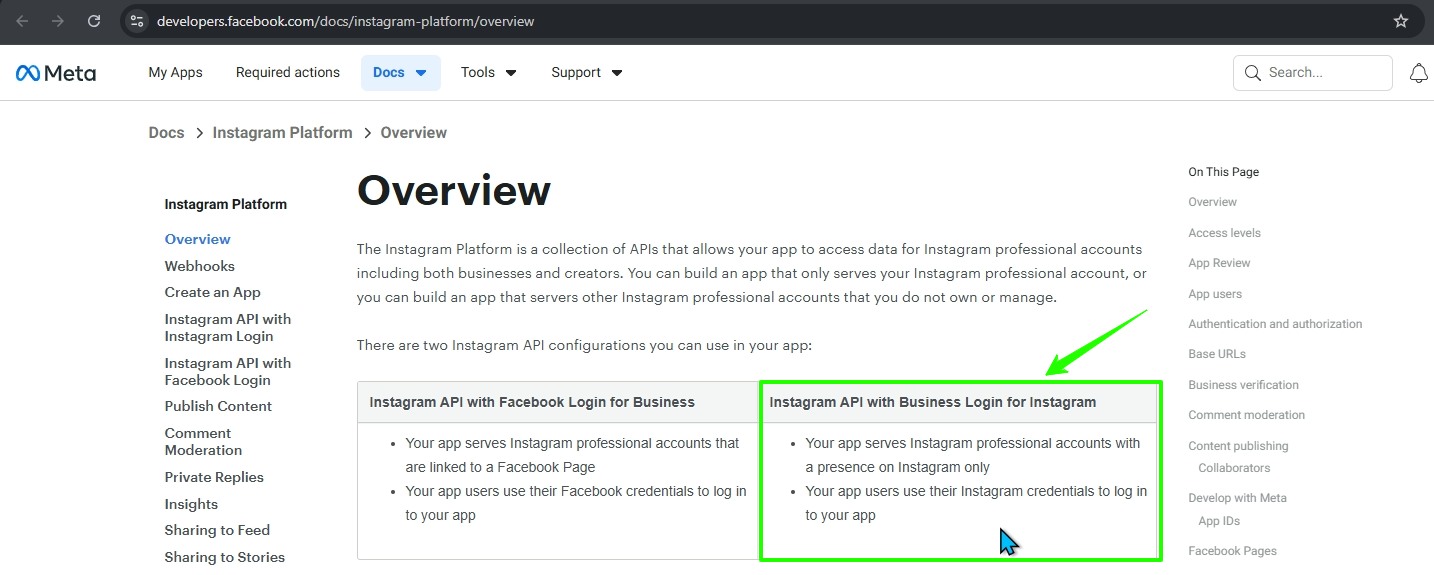Open the Tools dropdown menu
The image size is (1434, 575).
tap(488, 73)
